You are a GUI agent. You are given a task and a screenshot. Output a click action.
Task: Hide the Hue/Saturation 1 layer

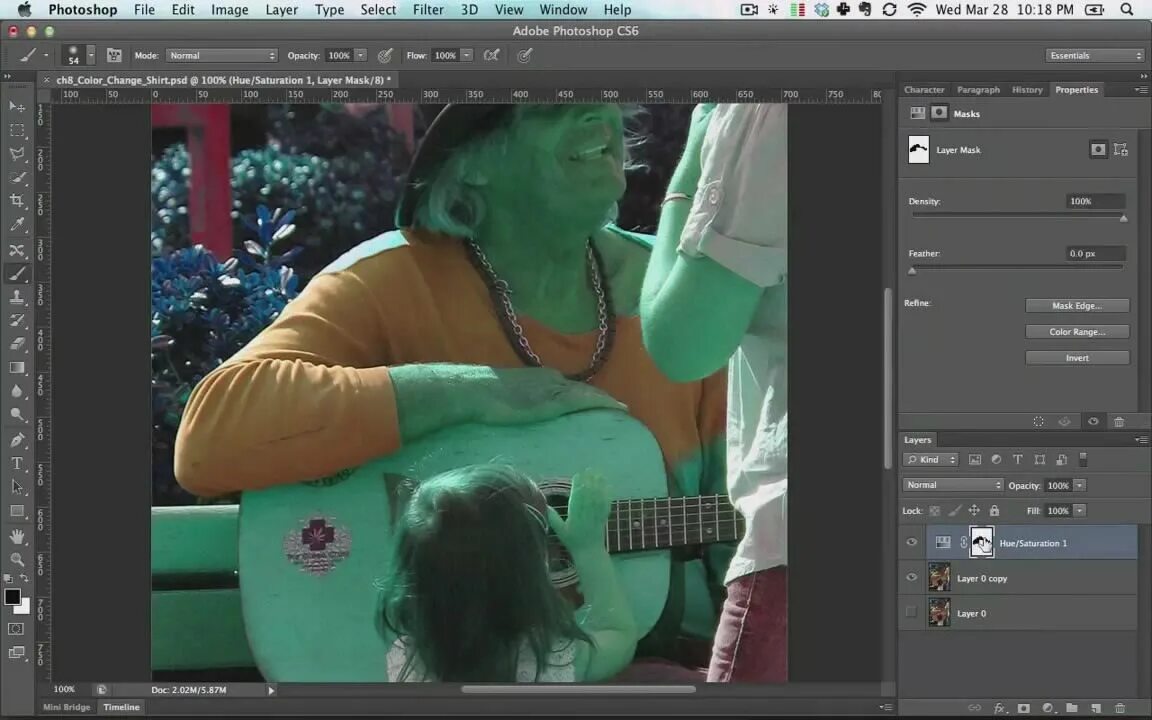(x=911, y=542)
